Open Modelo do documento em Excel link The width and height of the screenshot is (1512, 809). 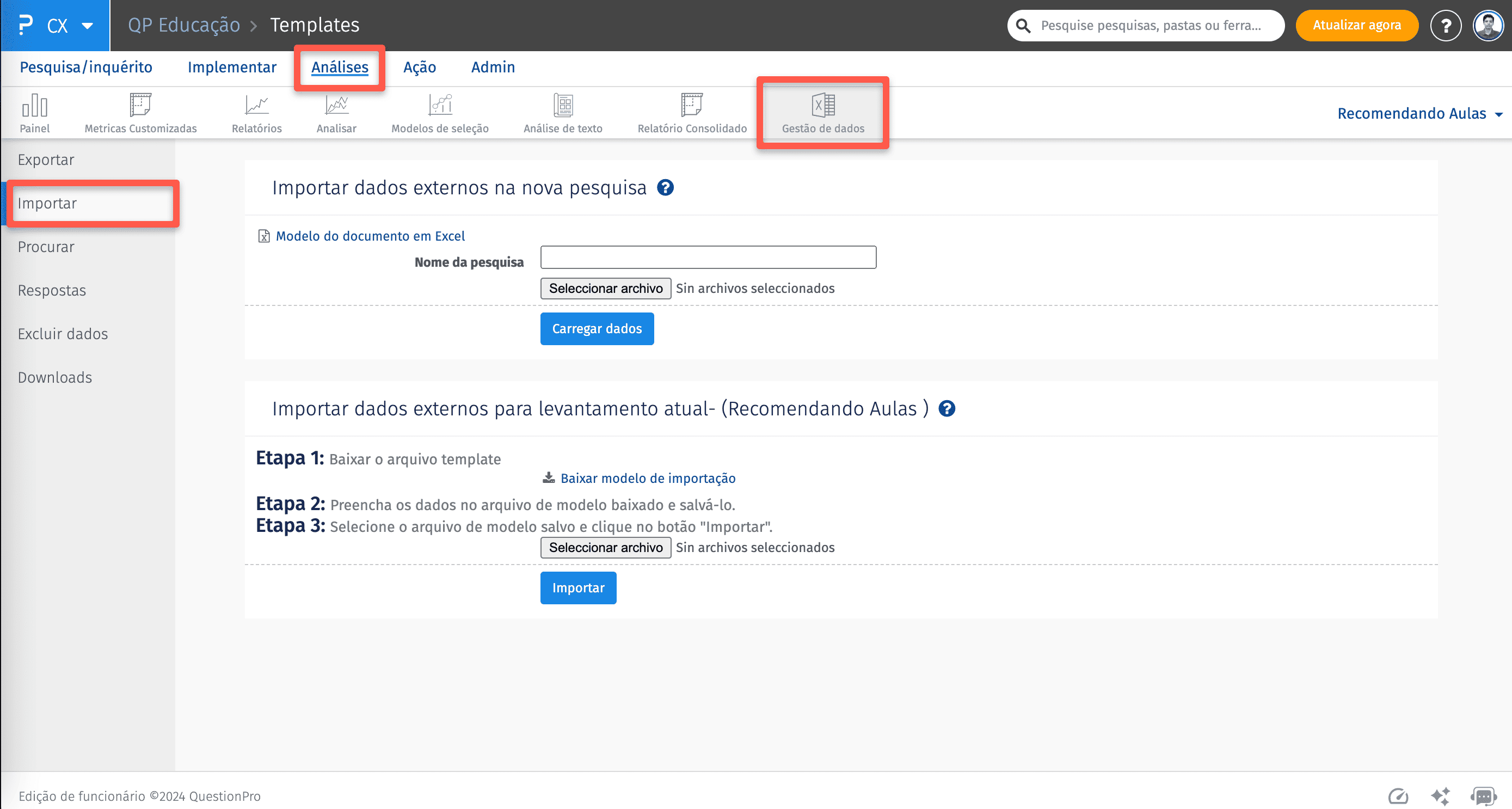(x=370, y=236)
